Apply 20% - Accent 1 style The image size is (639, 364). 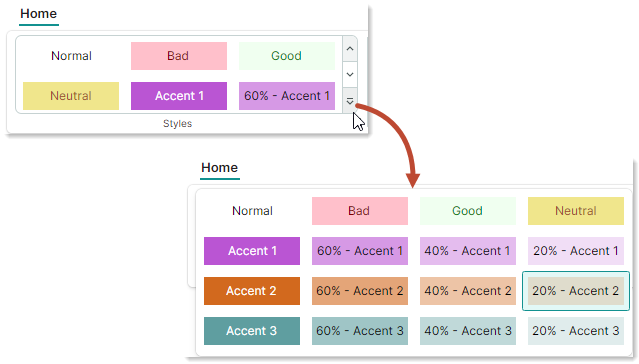[x=575, y=251]
